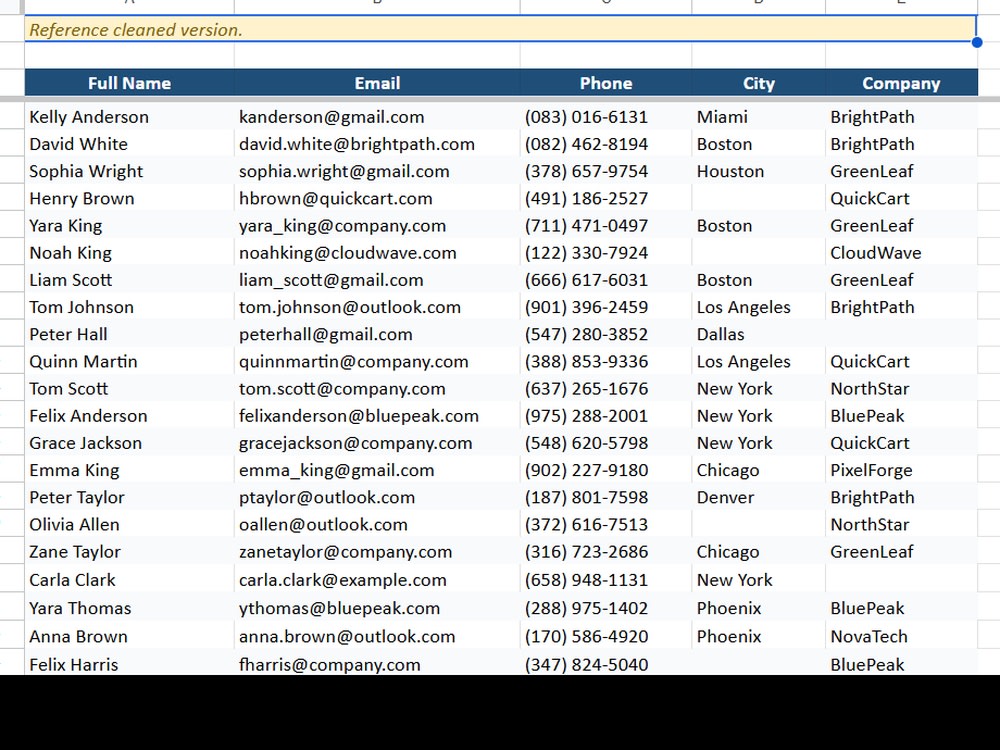
Task: Select the CloudWave company cell
Action: [x=901, y=253]
